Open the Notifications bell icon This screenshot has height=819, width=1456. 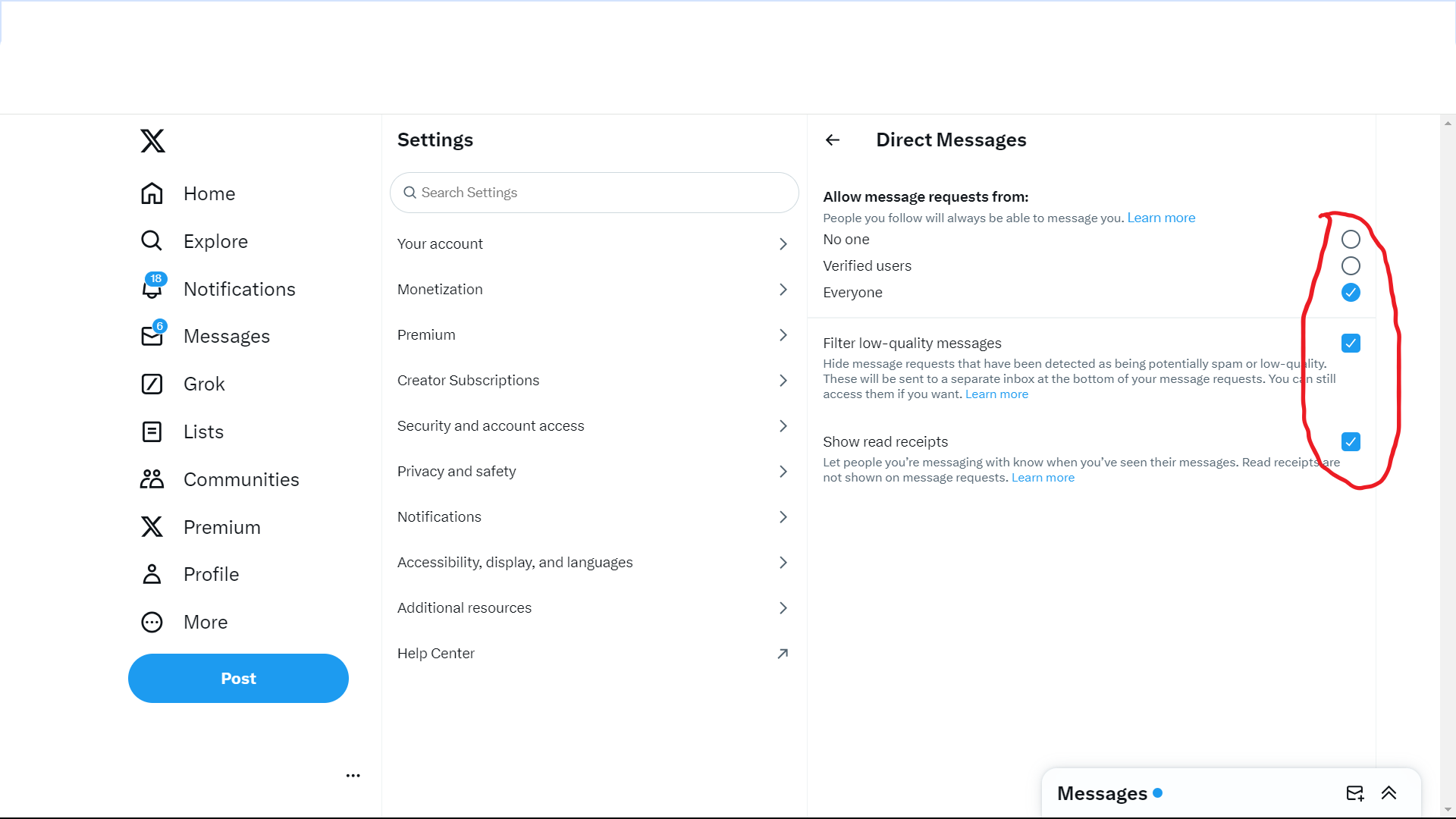click(152, 289)
